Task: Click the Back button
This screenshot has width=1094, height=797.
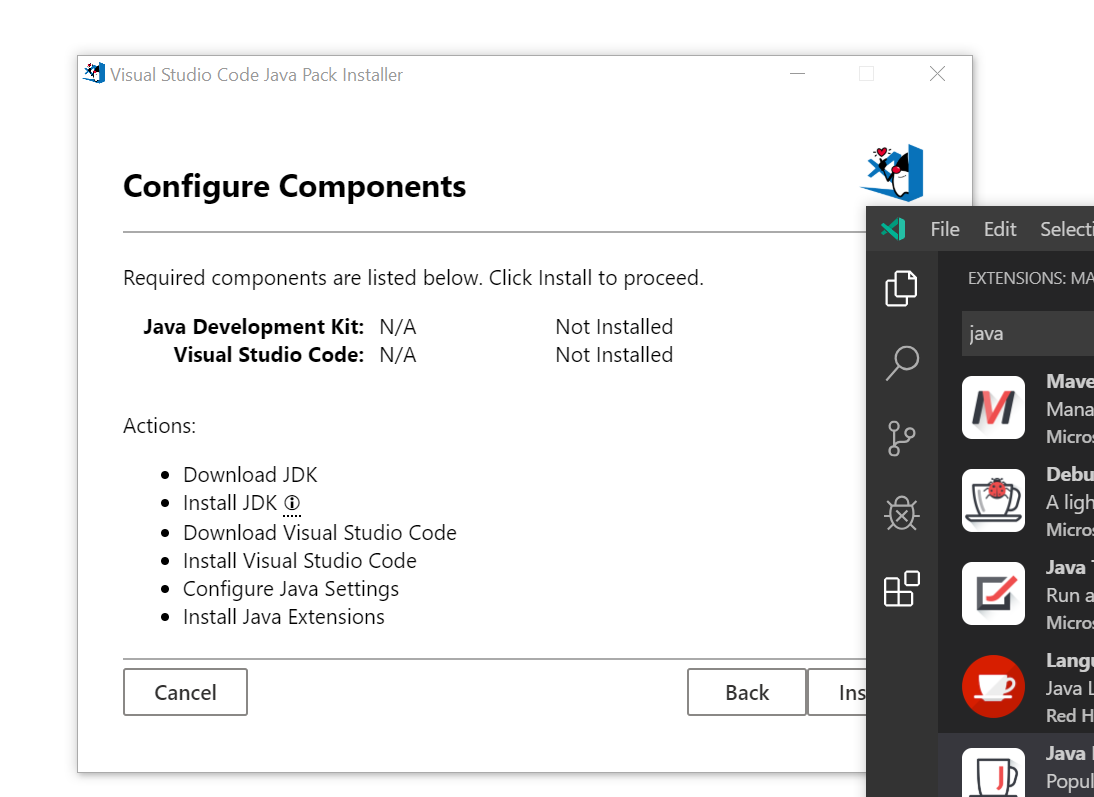Action: point(747,692)
